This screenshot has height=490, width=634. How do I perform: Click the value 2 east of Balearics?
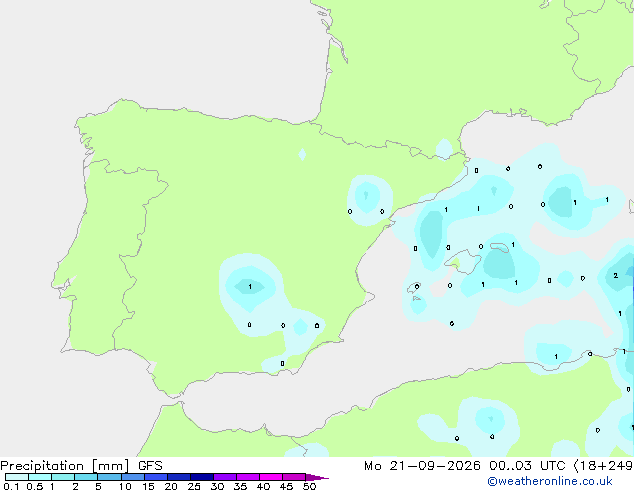coord(615,275)
